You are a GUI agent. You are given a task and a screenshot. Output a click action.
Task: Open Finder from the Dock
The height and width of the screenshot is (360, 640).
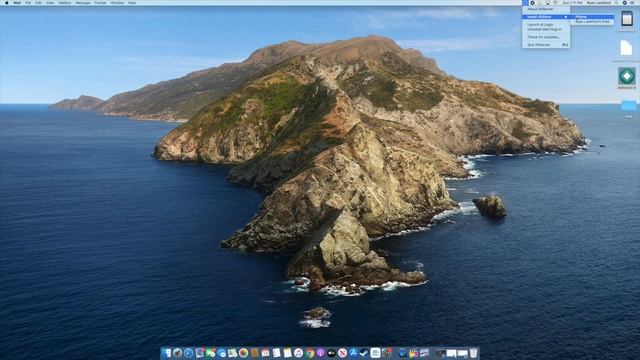click(166, 353)
